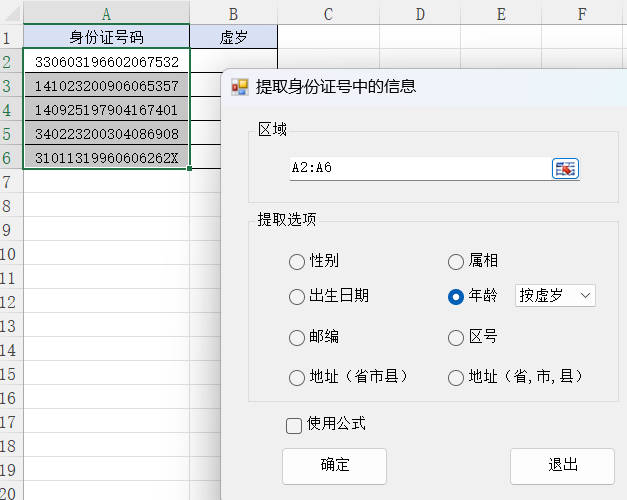Select row 8 header
Image resolution: width=627 pixels, height=500 pixels.
pos(11,206)
